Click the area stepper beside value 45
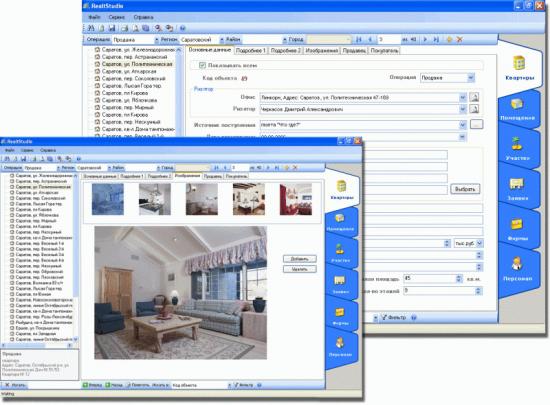The width and height of the screenshot is (550, 405). 459,279
